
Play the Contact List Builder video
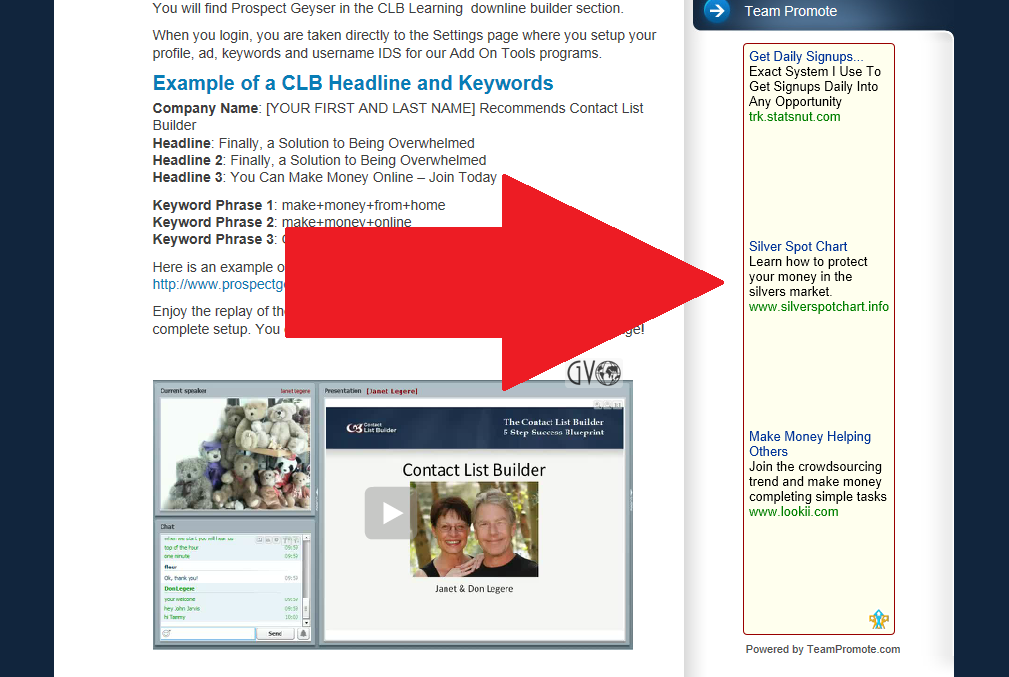[388, 513]
